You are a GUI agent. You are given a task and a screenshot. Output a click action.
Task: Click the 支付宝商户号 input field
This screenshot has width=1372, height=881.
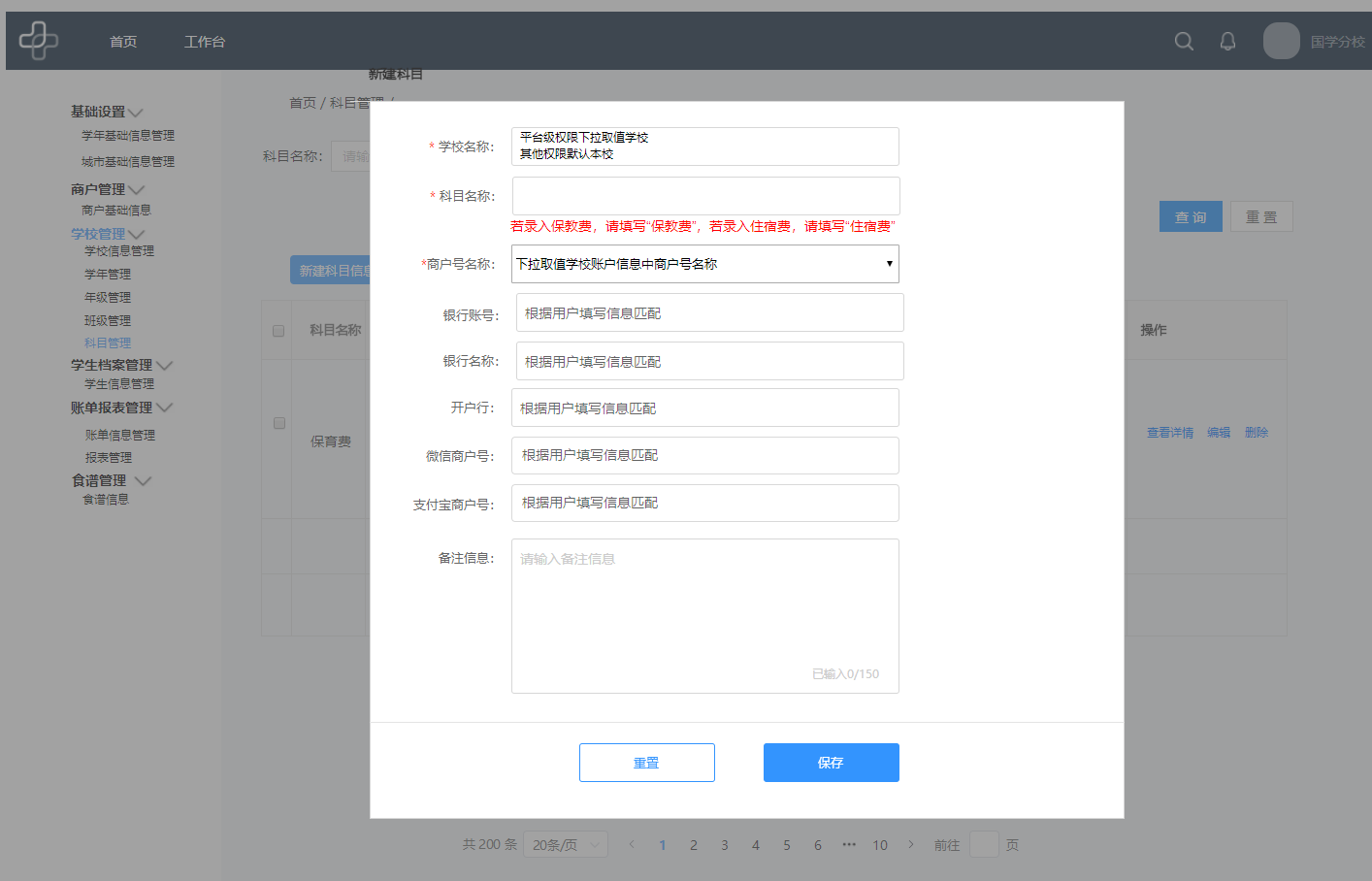click(705, 503)
